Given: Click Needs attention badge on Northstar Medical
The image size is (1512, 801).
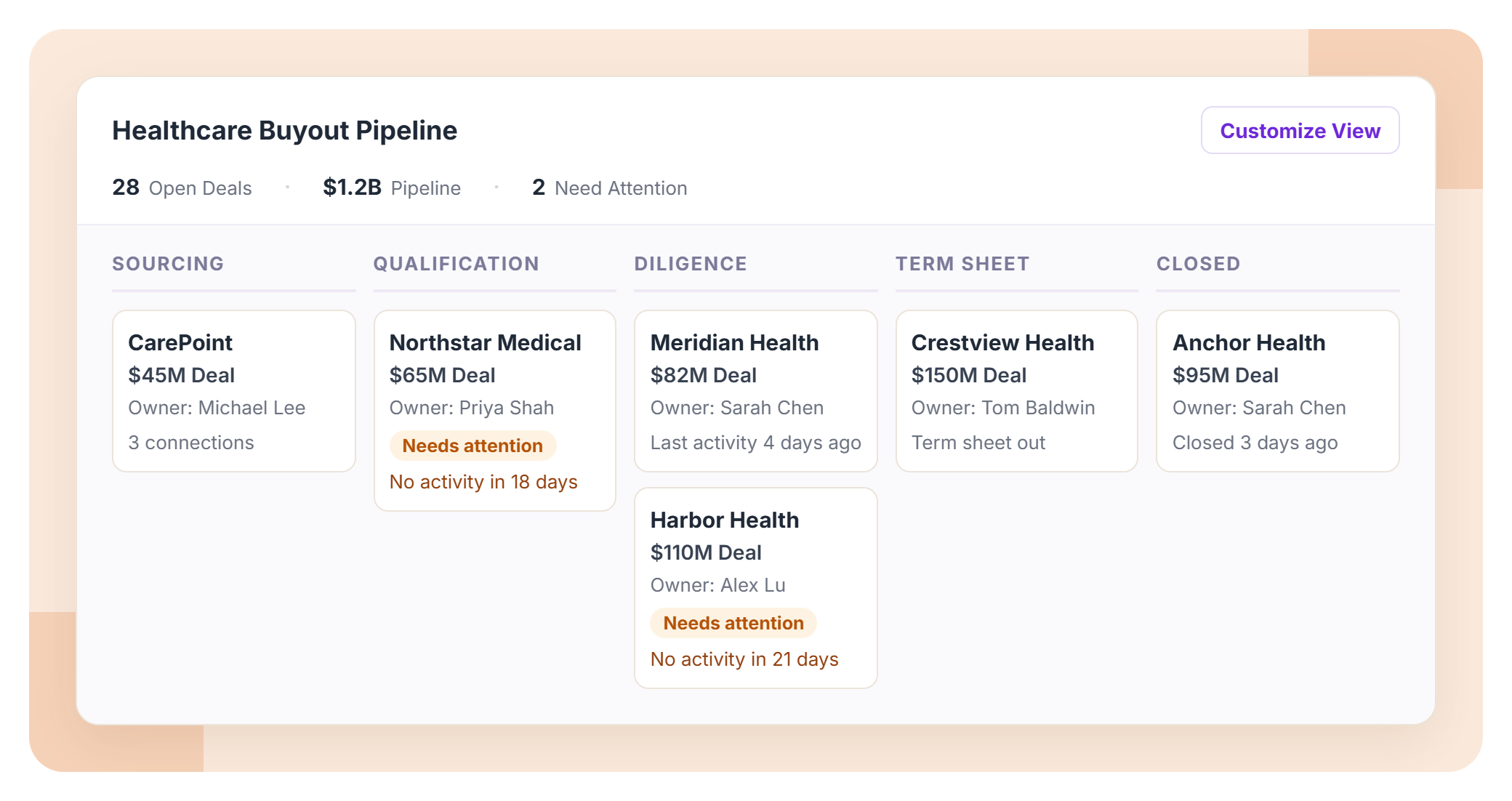Looking at the screenshot, I should point(472,446).
